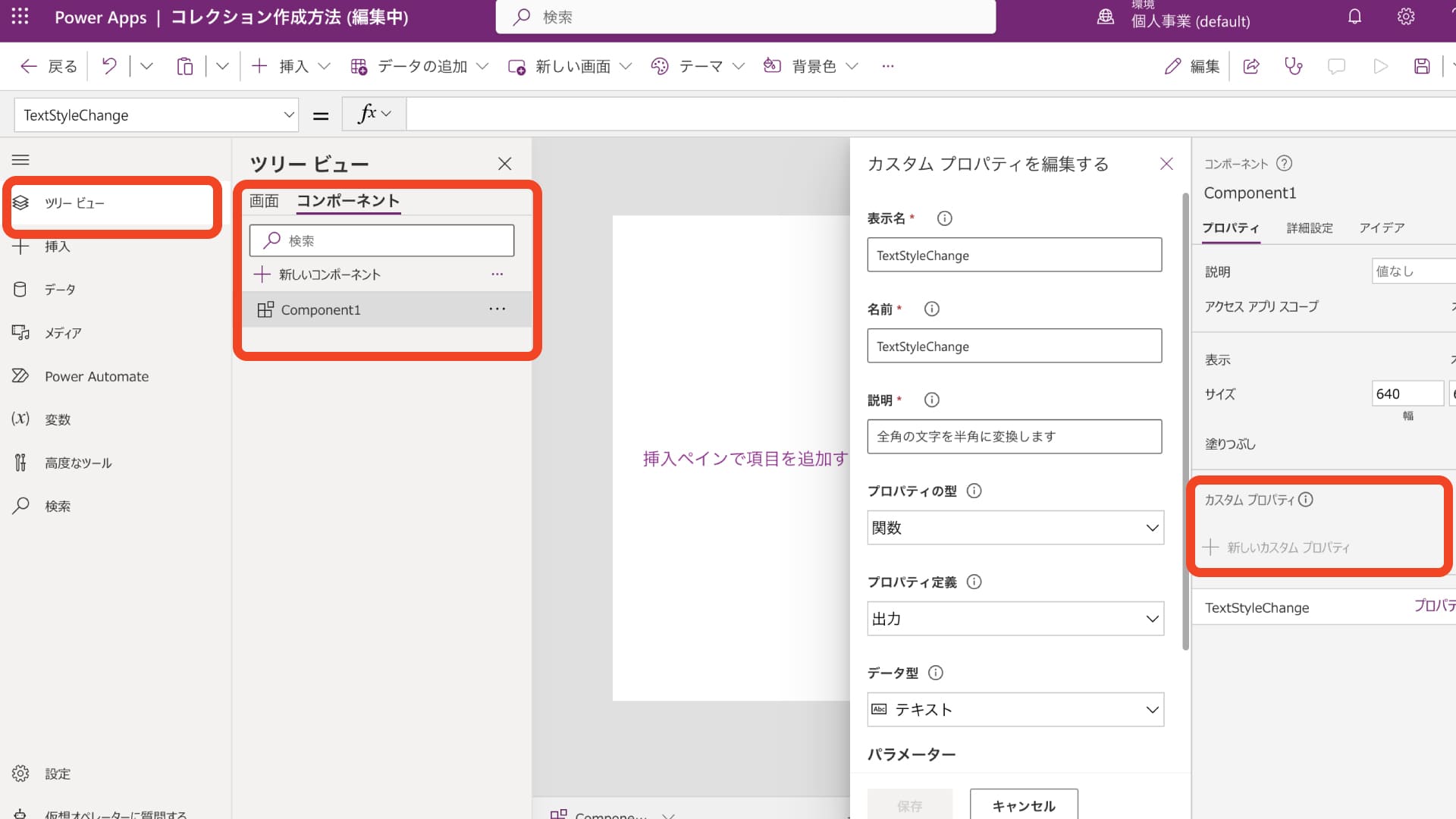This screenshot has width=1456, height=819.
Task: Open the settings gear in the header
Action: 1405,16
